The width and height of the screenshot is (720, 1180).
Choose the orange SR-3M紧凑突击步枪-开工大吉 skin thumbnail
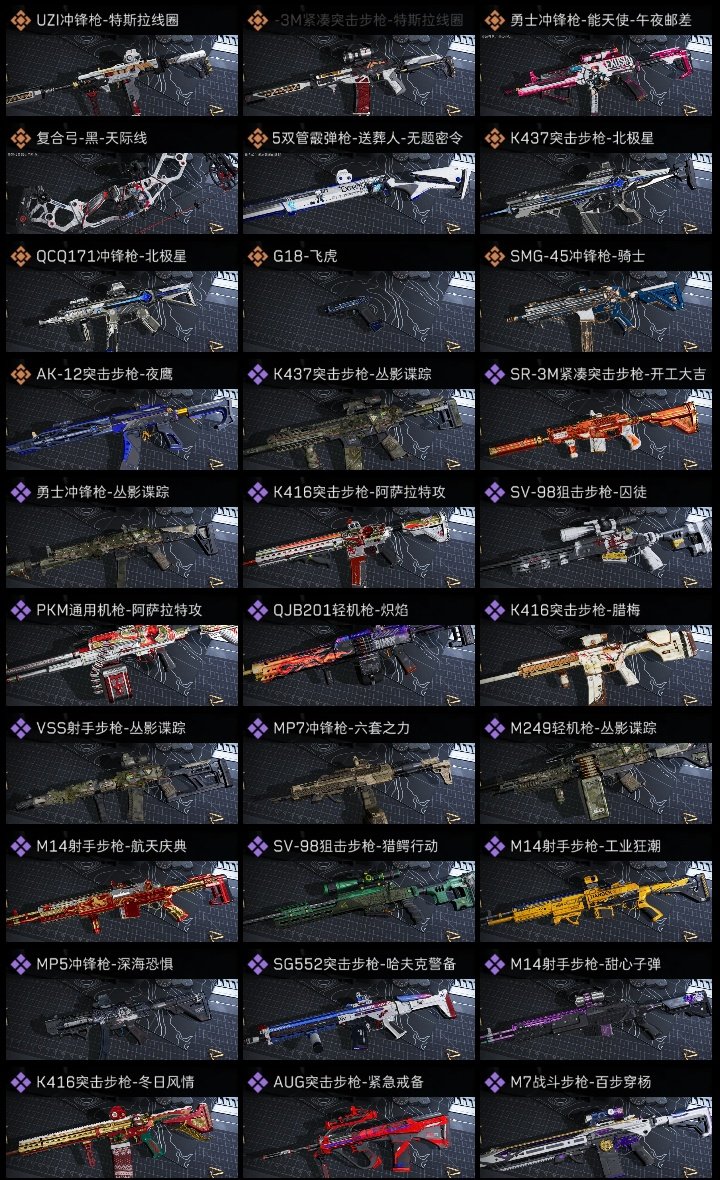pyautogui.click(x=596, y=429)
